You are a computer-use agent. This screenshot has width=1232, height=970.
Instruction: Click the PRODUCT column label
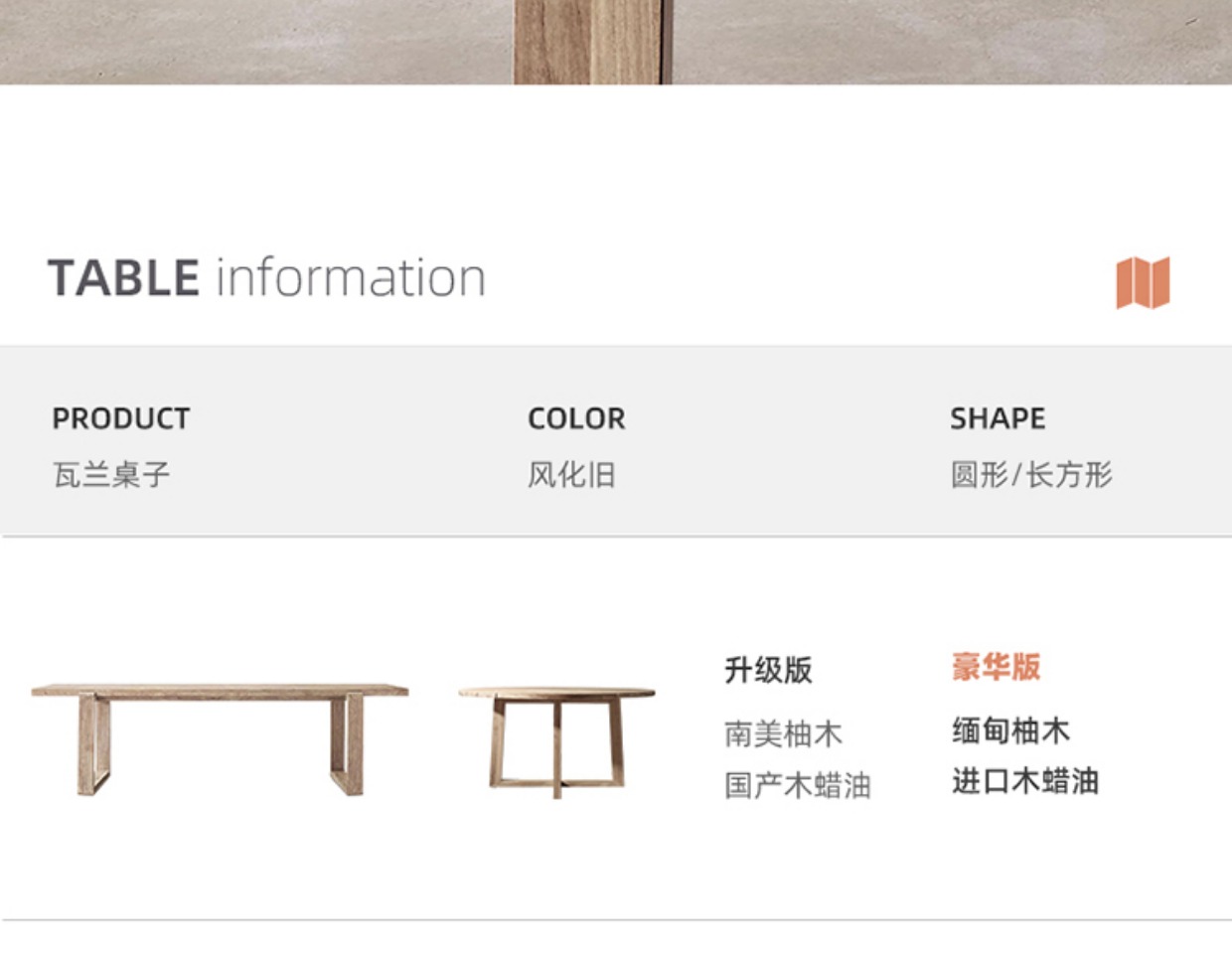point(120,418)
